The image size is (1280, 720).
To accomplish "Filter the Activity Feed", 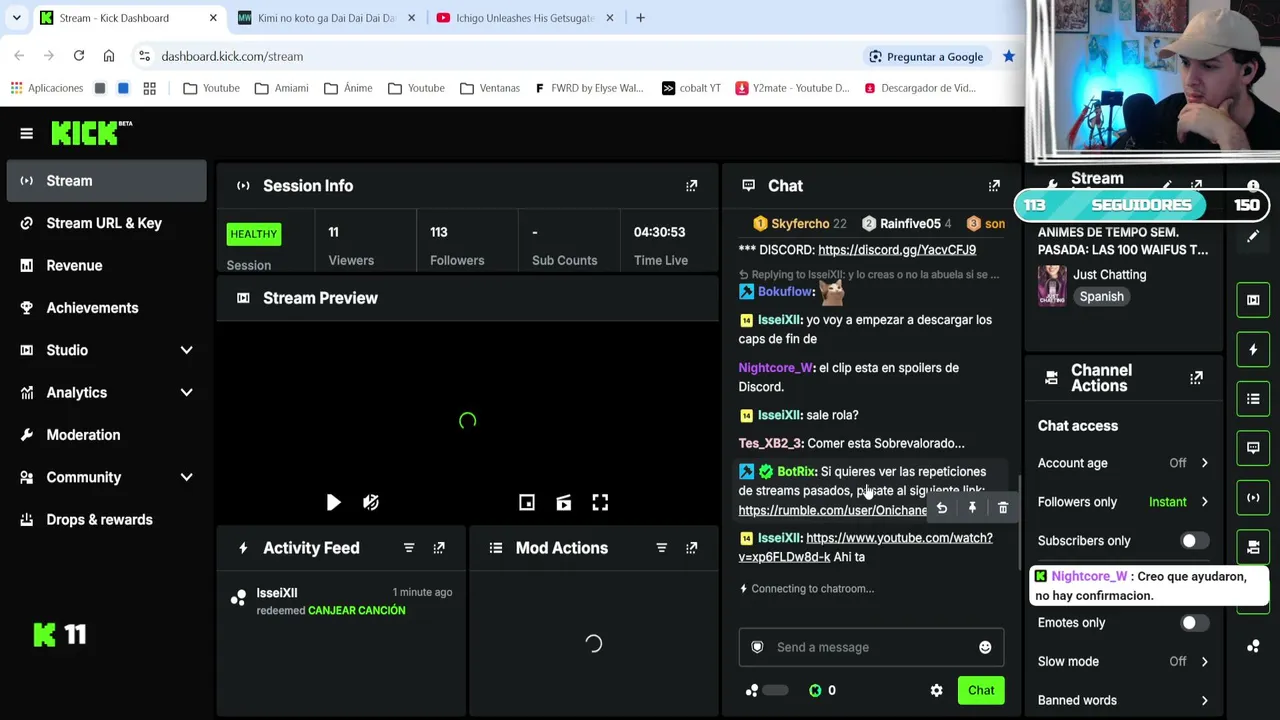I will [409, 548].
